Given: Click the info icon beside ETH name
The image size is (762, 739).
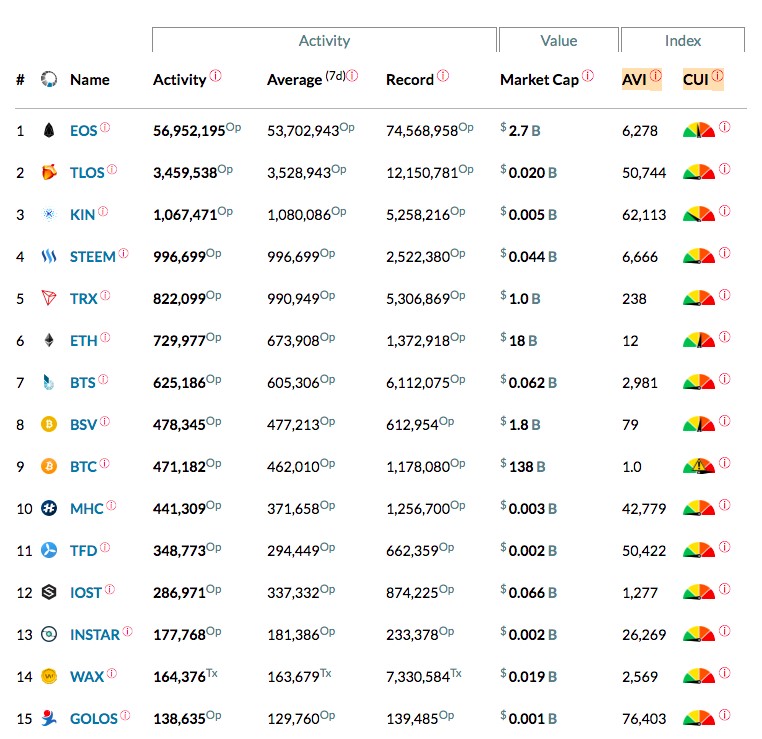Looking at the screenshot, I should coord(105,337).
